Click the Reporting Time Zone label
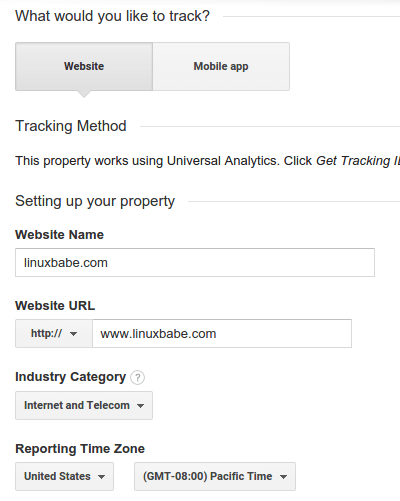Viewport: 400px width, 501px height. tap(80, 449)
